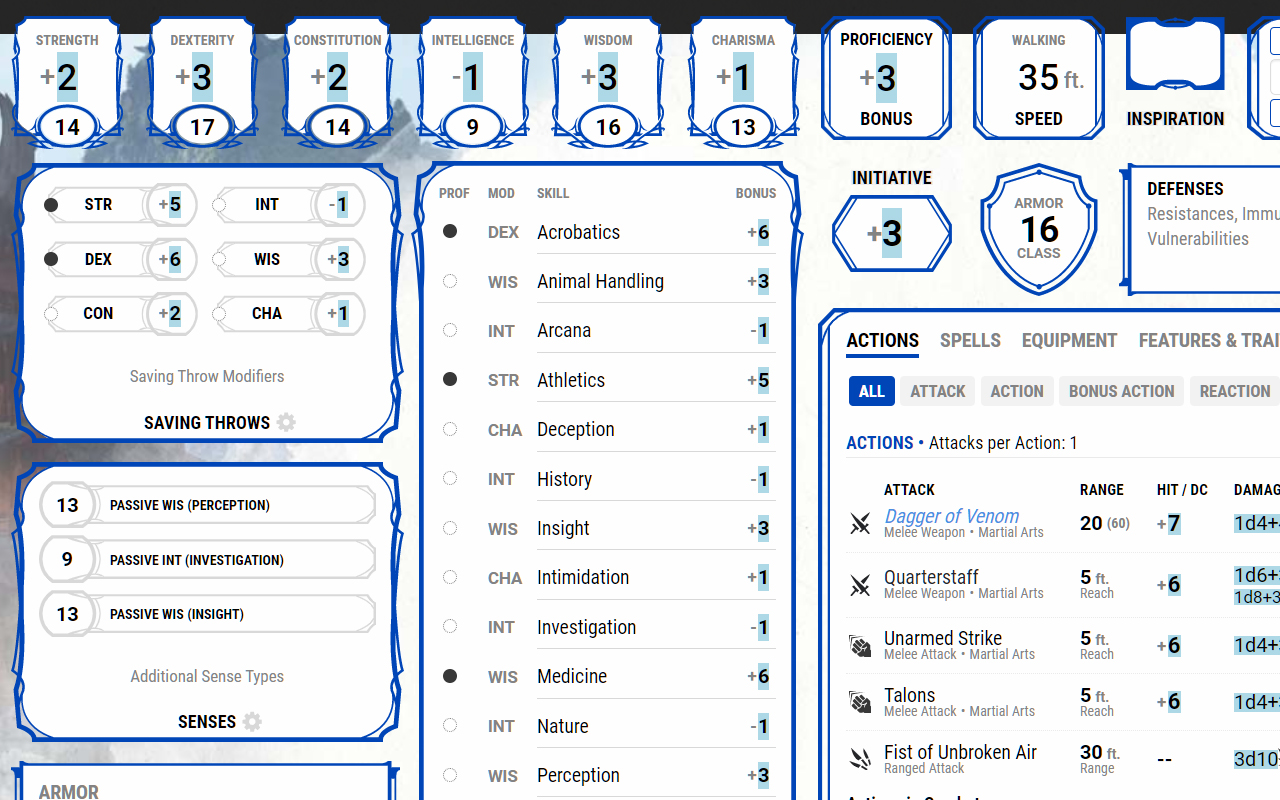This screenshot has height=800, width=1280.
Task: Toggle Acrobatics proficiency dot
Action: 450,231
